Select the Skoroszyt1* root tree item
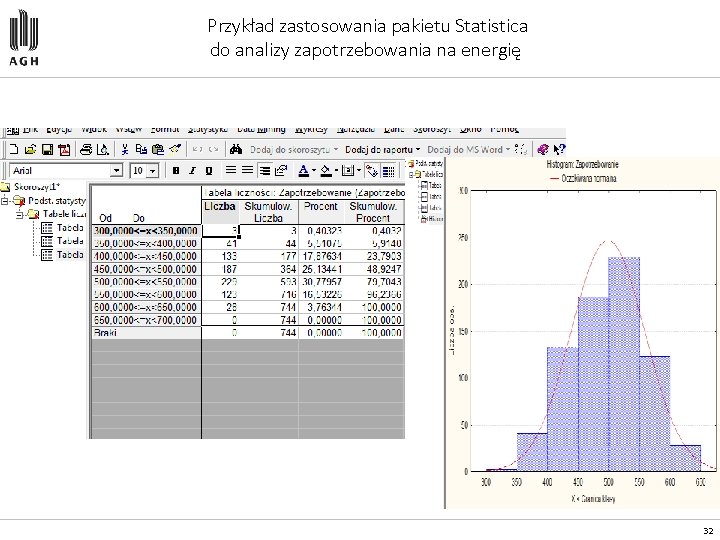720x540 pixels. [36, 187]
